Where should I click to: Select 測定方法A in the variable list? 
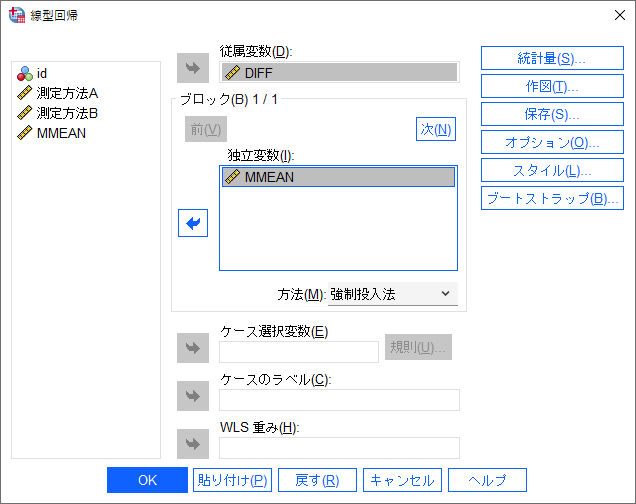pyautogui.click(x=66, y=93)
